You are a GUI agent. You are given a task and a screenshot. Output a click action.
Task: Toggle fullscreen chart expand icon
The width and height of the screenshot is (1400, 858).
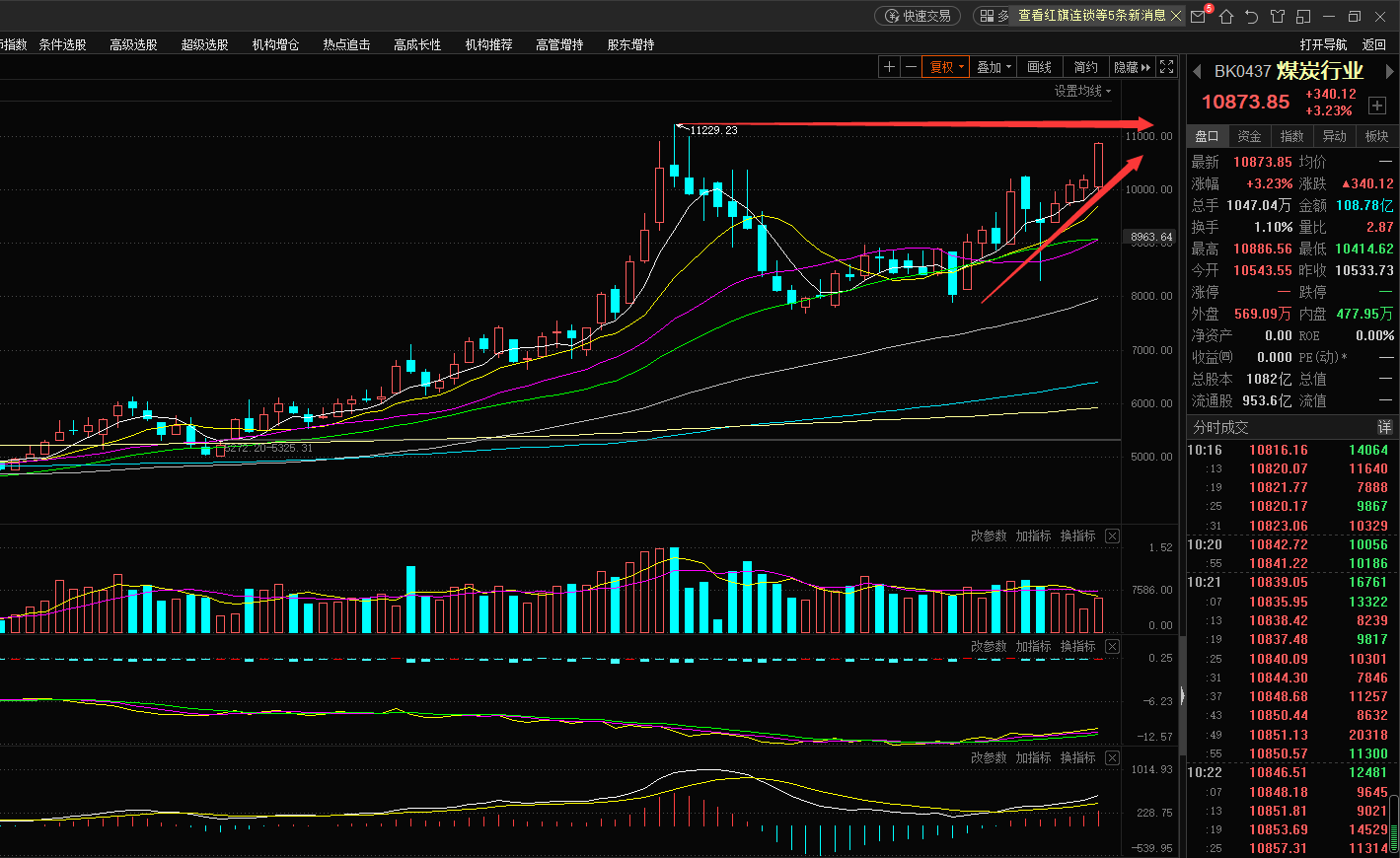[x=1167, y=67]
